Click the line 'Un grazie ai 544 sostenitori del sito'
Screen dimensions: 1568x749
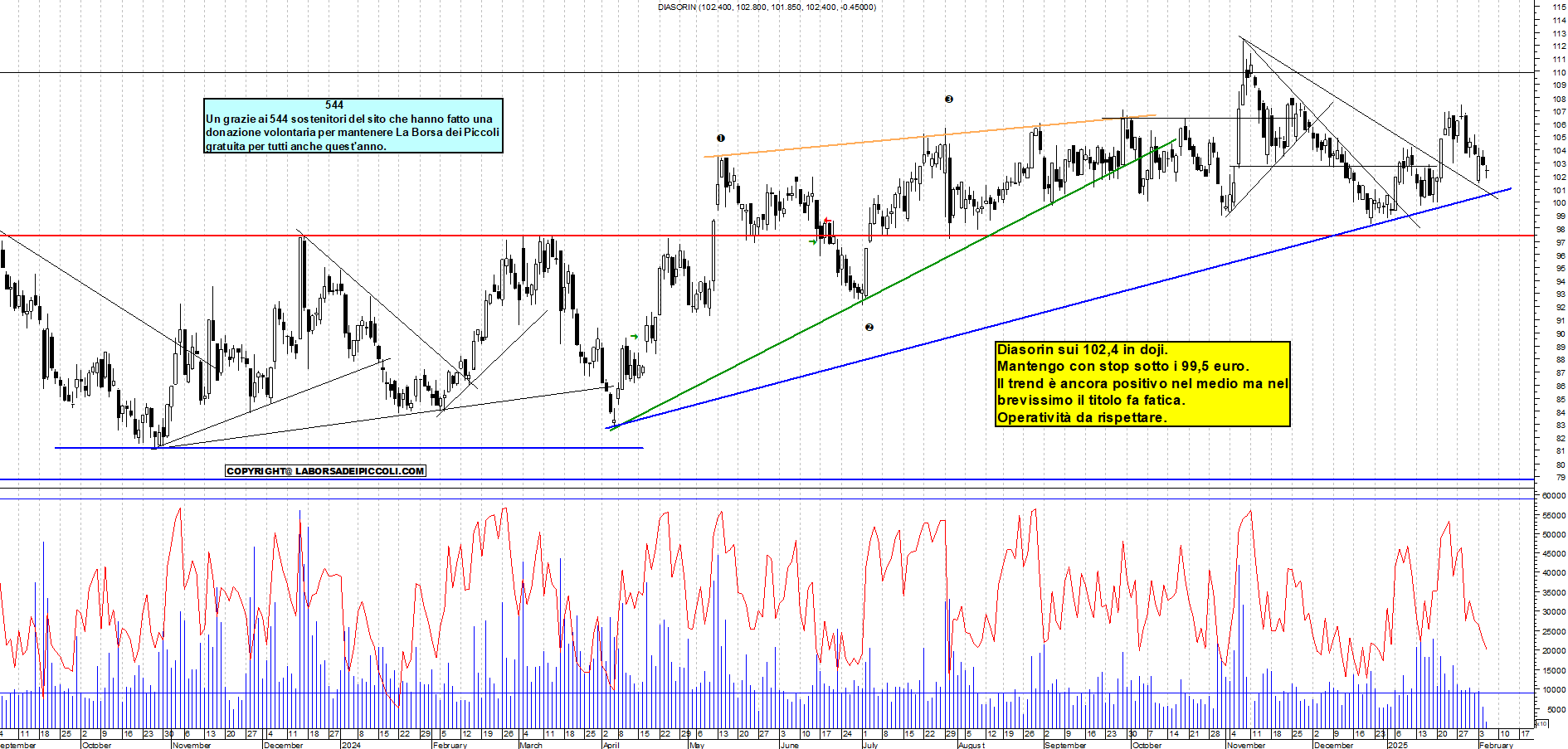tap(349, 119)
